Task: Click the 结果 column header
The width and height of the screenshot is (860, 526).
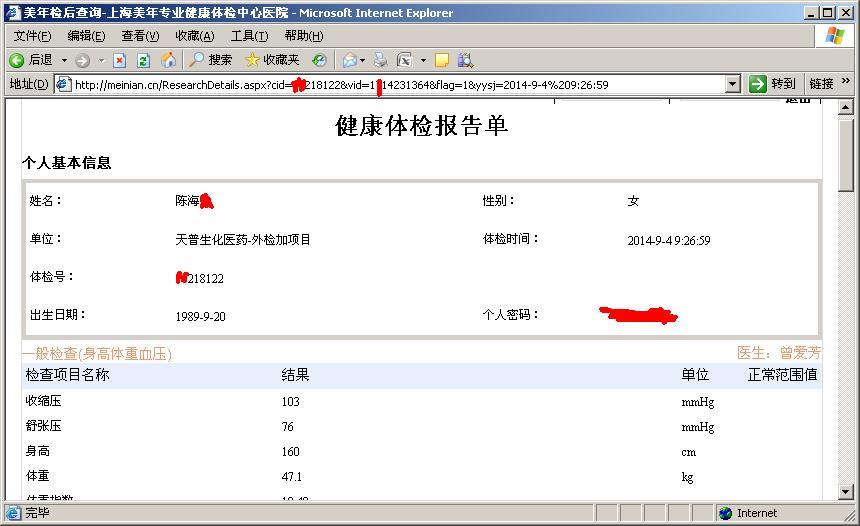Action: (295, 375)
